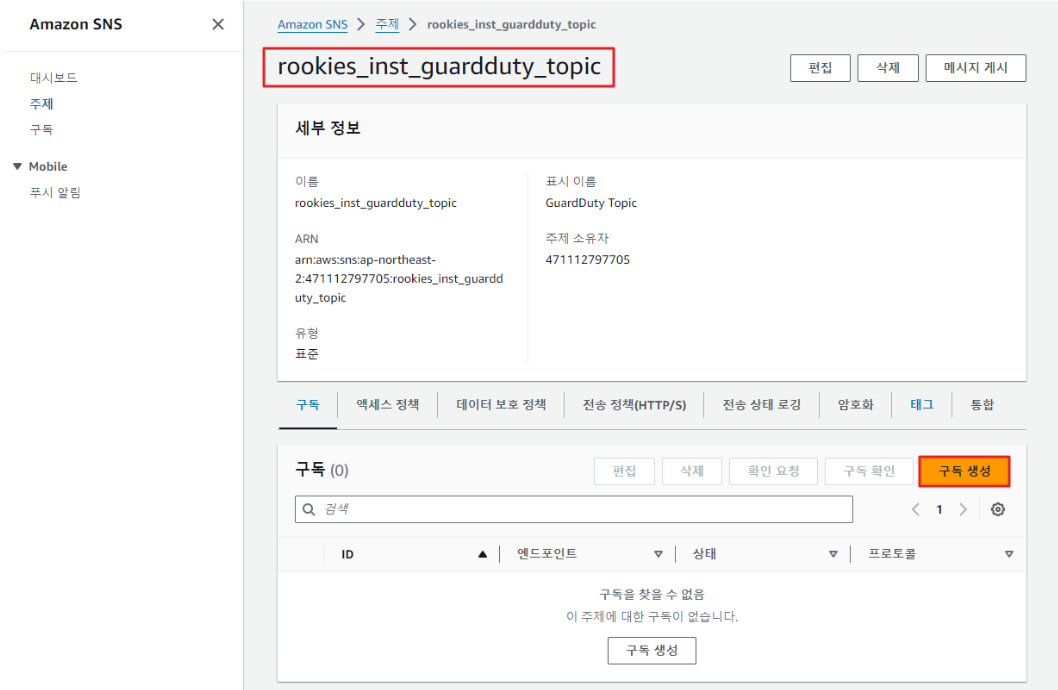Open 푸시 알림 under Mobile
Image resolution: width=1058 pixels, height=690 pixels.
pos(55,192)
